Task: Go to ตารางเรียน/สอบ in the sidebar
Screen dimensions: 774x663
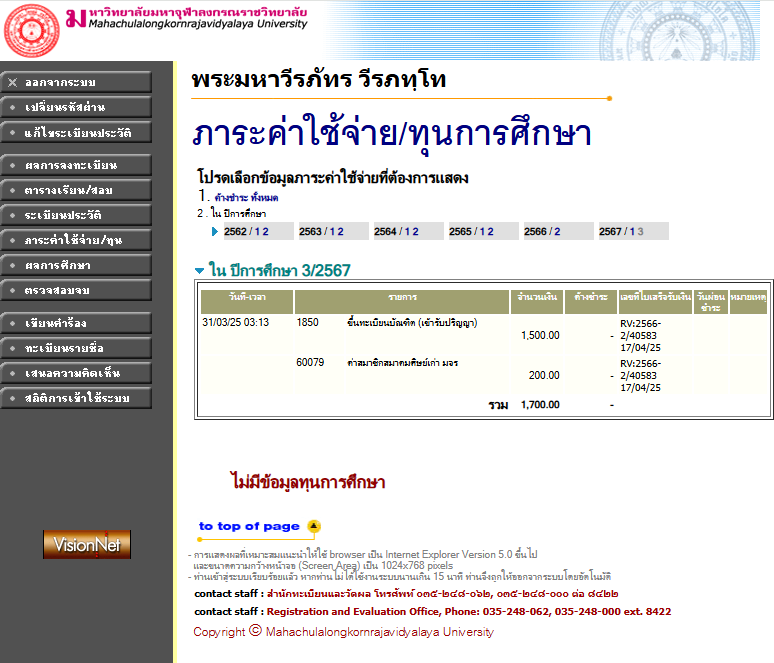Action: [76, 190]
